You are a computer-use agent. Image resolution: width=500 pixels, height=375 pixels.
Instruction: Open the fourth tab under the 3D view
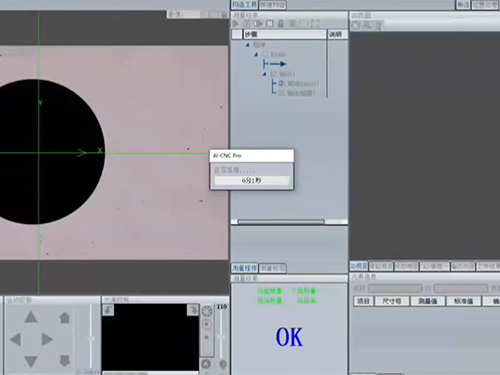tap(434, 266)
